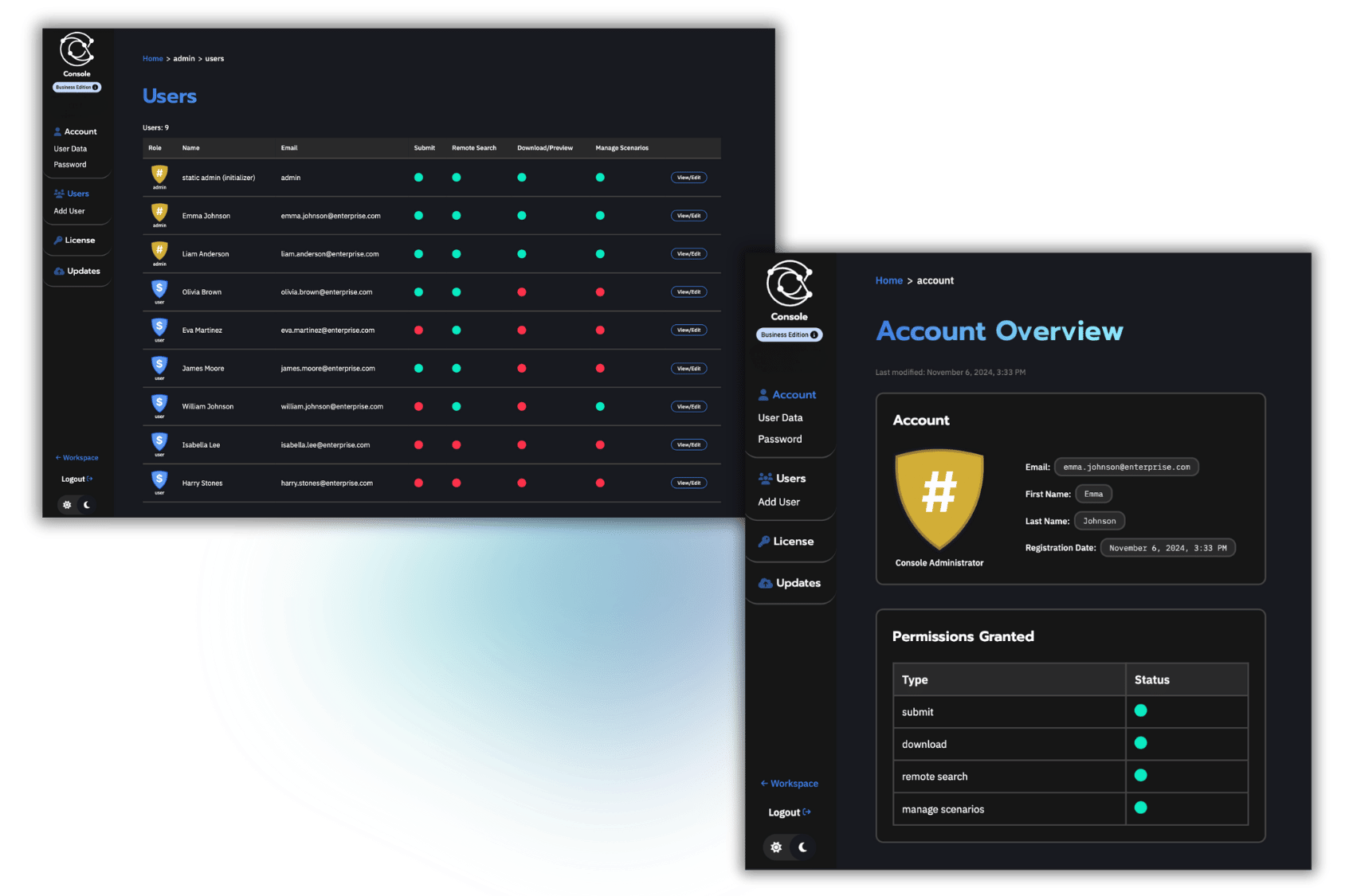
Task: Expand the Business Edition info badge
Action: pyautogui.click(x=789, y=335)
